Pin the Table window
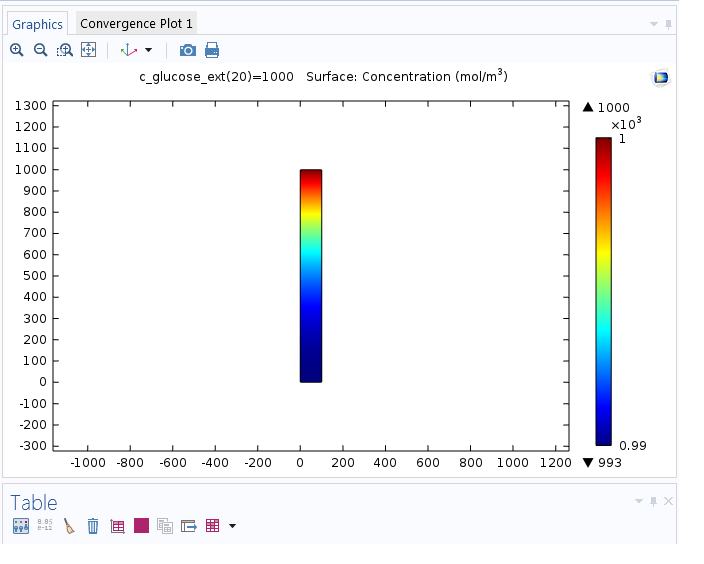The height and width of the screenshot is (564, 704). click(x=654, y=501)
